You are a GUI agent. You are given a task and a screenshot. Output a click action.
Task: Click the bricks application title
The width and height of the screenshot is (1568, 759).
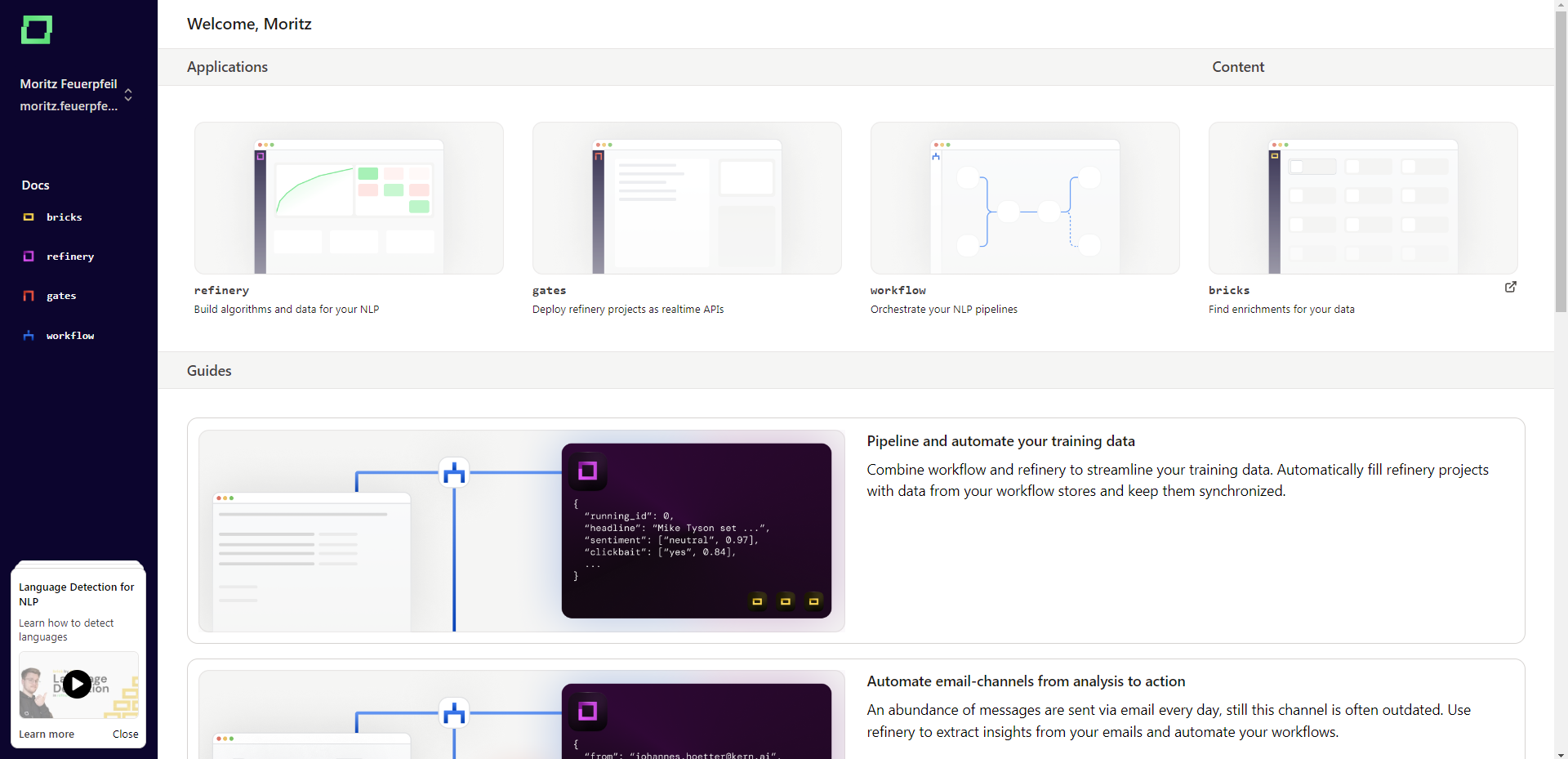pyautogui.click(x=1229, y=290)
